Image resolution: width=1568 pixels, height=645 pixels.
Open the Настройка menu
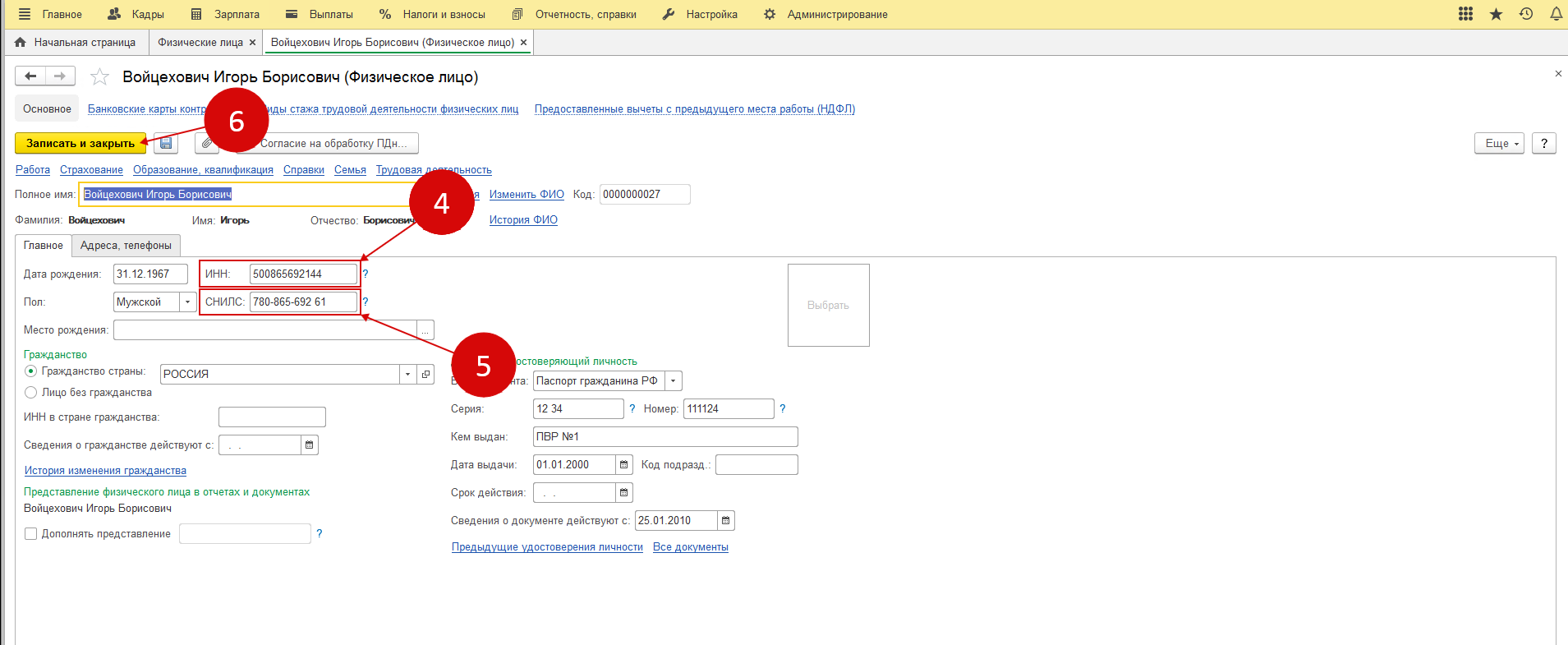[700, 14]
